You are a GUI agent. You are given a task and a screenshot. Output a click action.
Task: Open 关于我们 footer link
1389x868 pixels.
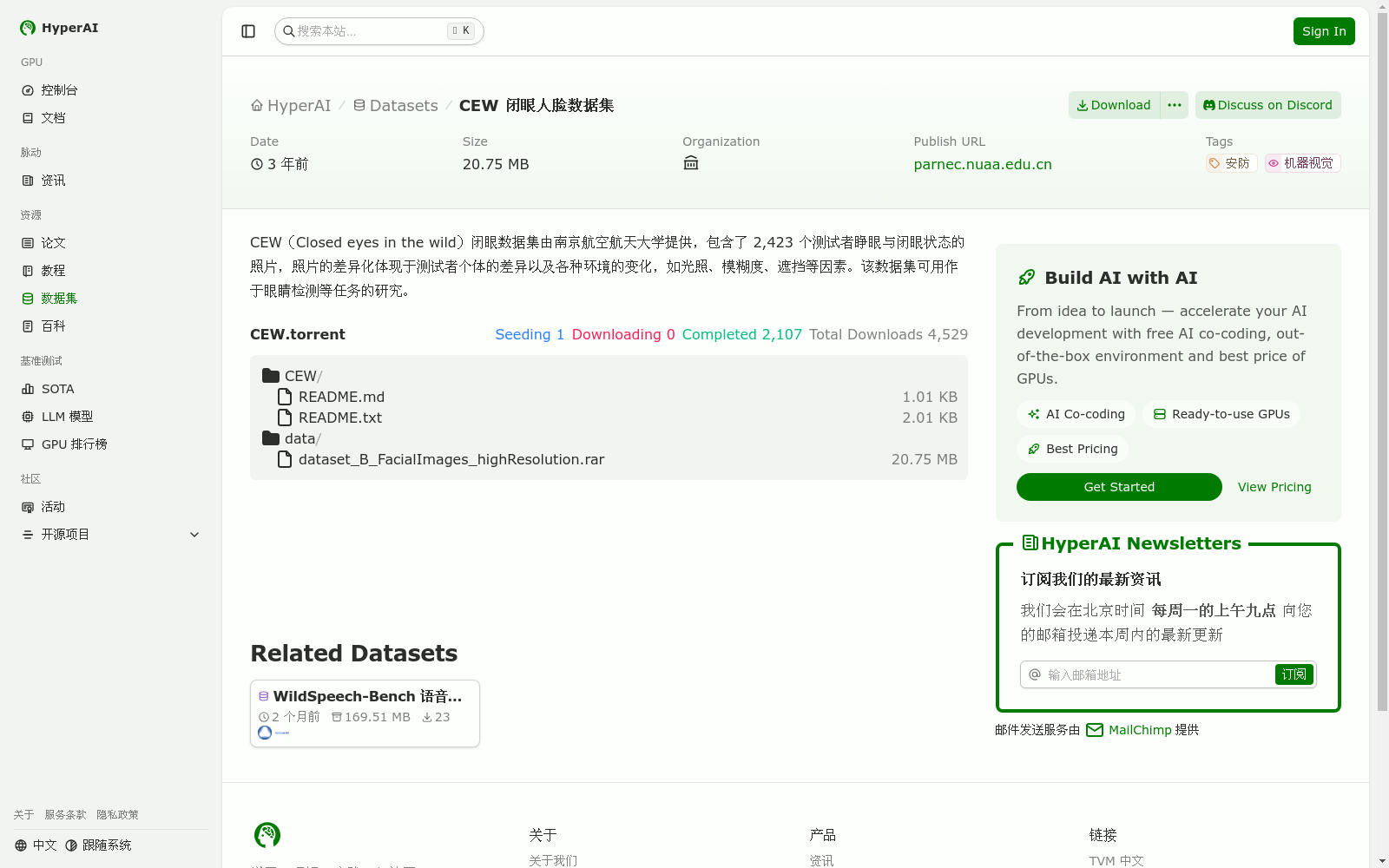(553, 861)
